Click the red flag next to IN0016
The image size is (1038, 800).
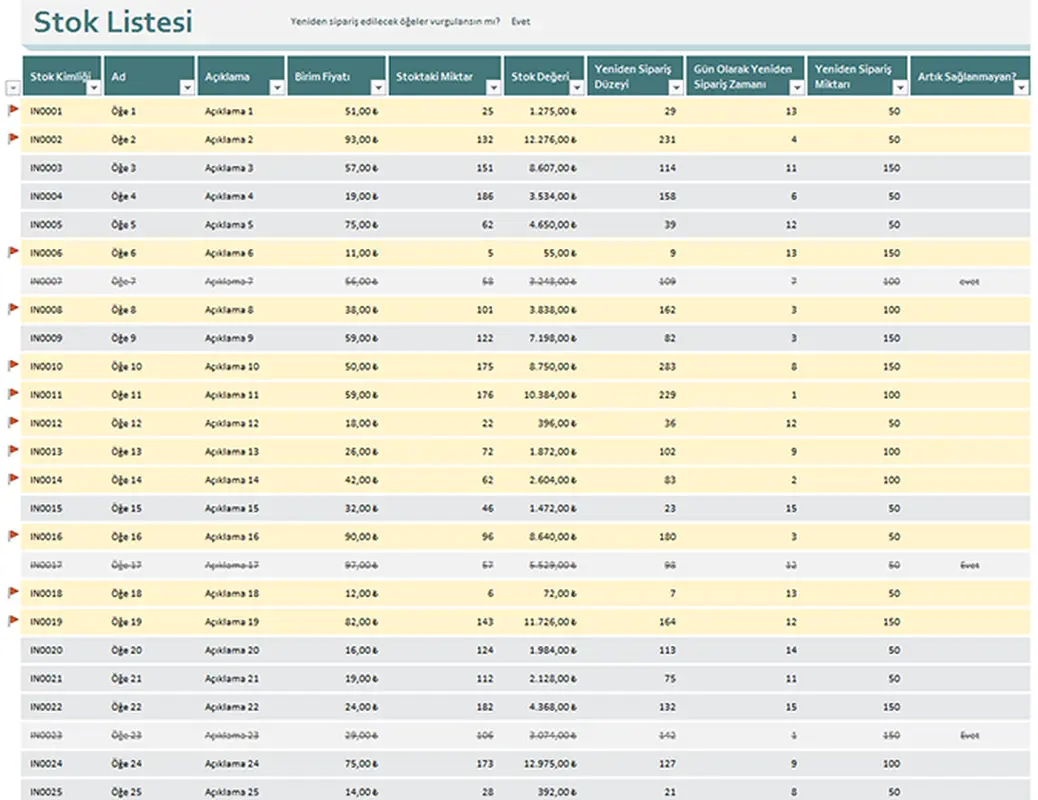(14, 536)
